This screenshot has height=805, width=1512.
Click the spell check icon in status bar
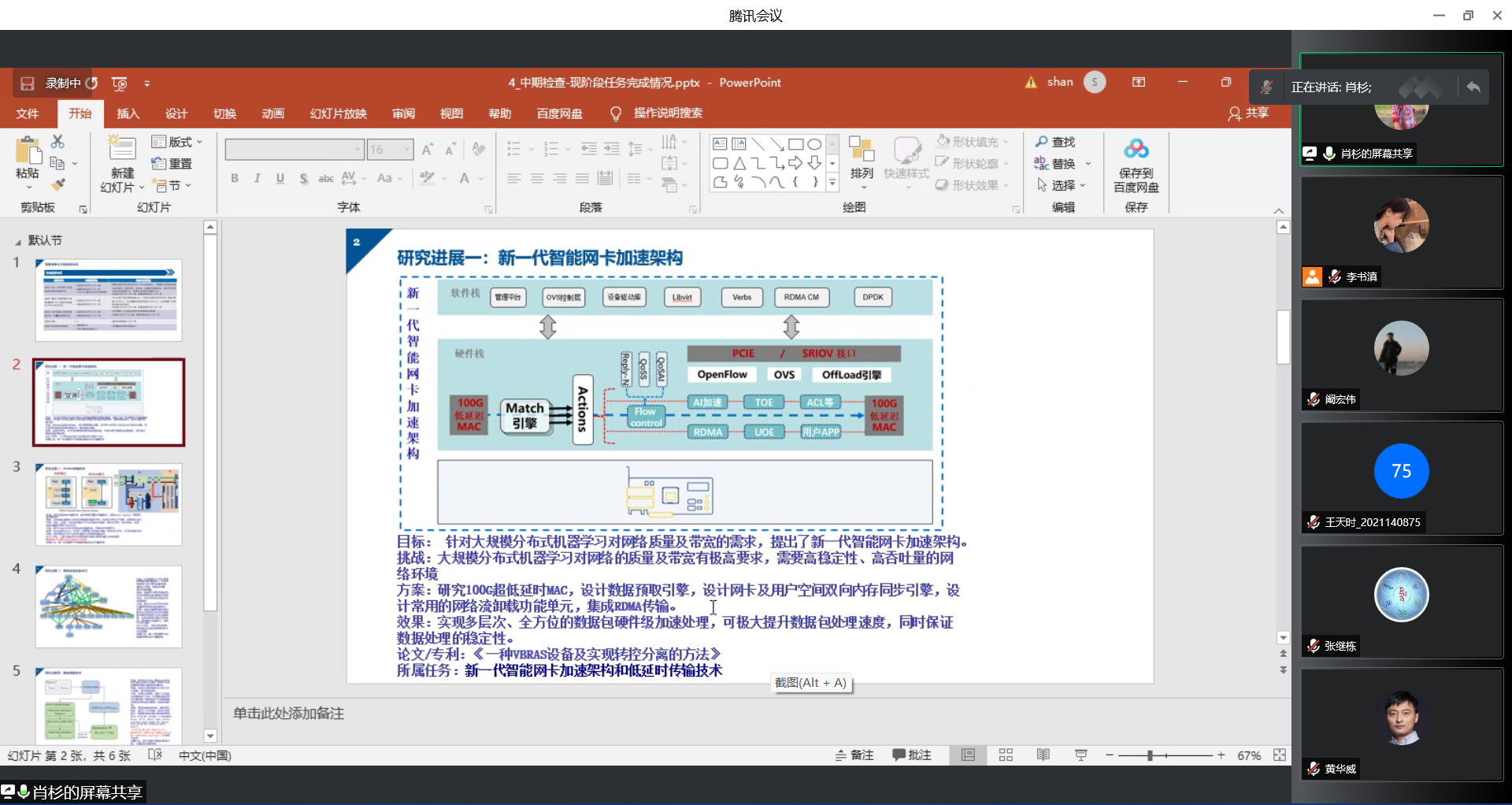pos(155,755)
